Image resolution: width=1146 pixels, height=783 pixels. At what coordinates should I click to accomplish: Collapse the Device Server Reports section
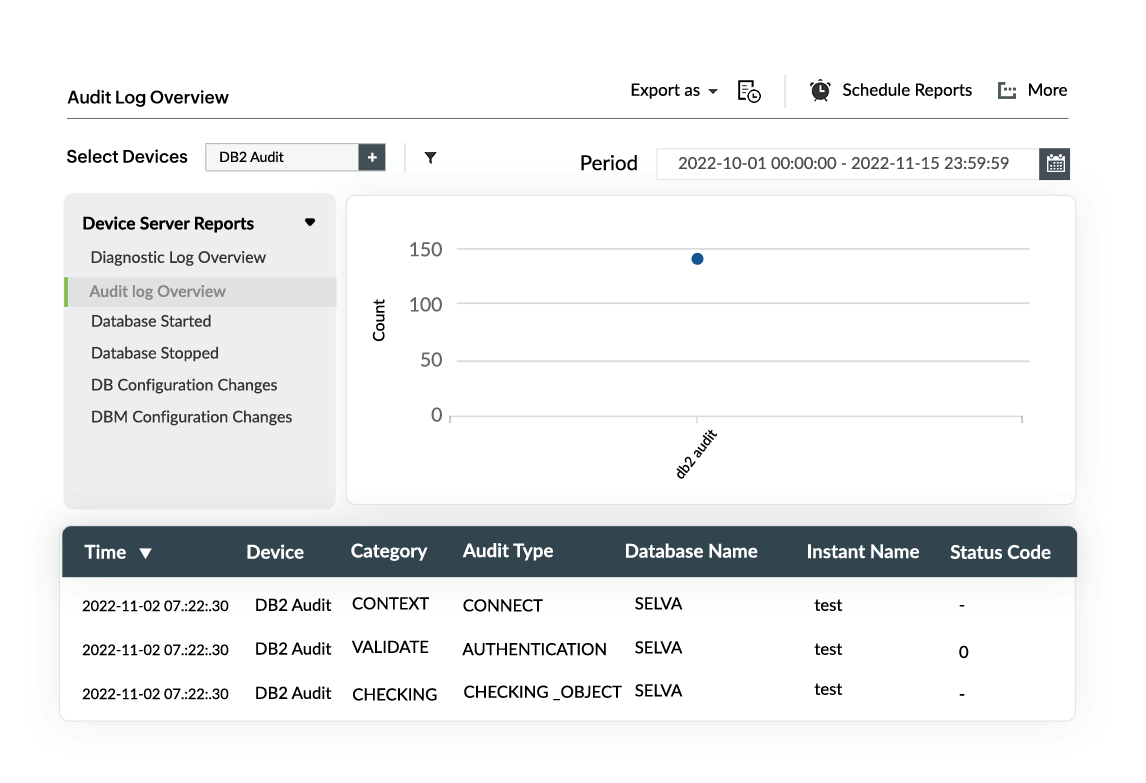[x=310, y=223]
